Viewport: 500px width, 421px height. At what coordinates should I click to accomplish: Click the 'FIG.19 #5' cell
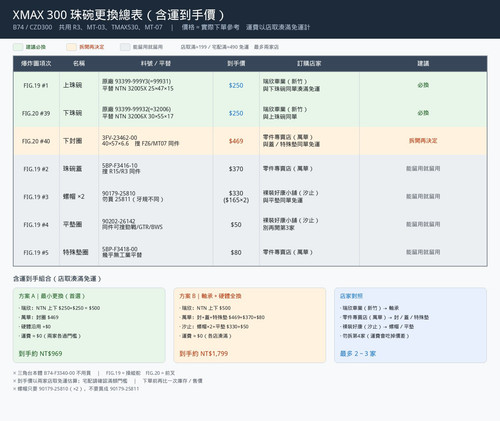(36, 253)
